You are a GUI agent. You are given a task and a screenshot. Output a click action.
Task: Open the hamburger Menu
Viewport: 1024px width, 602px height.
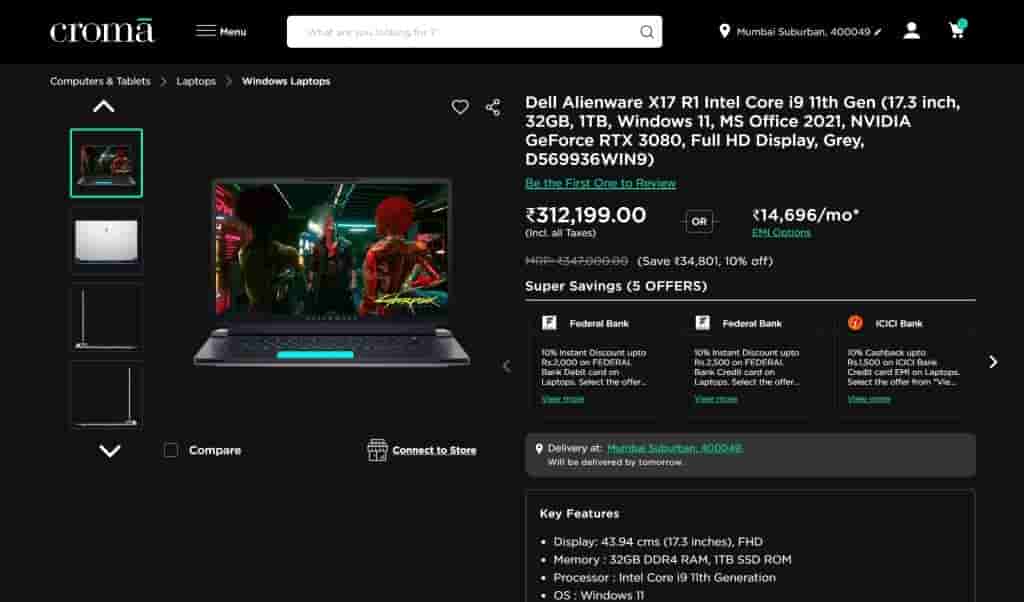click(x=221, y=31)
